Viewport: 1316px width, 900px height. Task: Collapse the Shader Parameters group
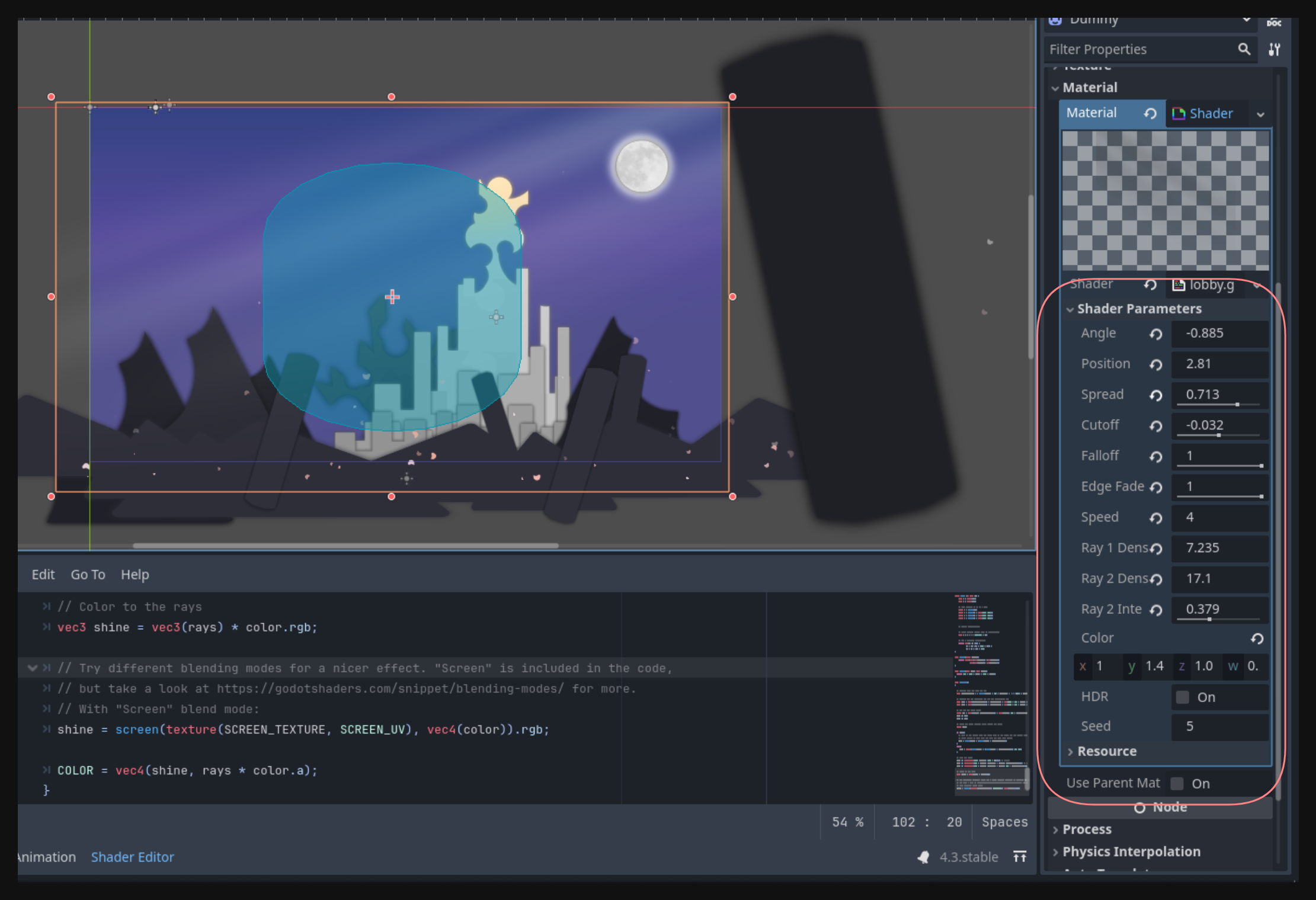[1070, 309]
